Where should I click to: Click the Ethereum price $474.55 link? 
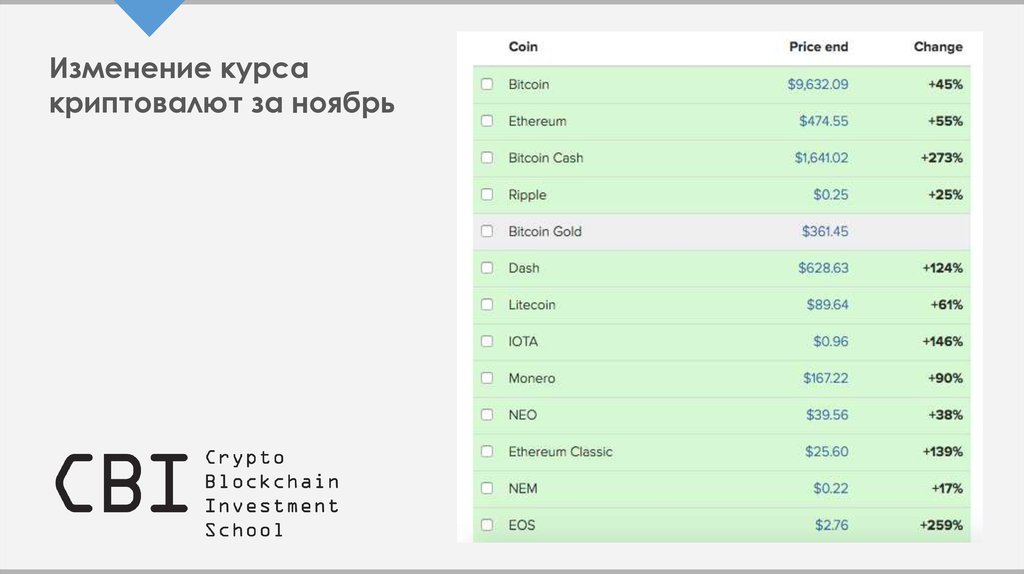coord(823,121)
